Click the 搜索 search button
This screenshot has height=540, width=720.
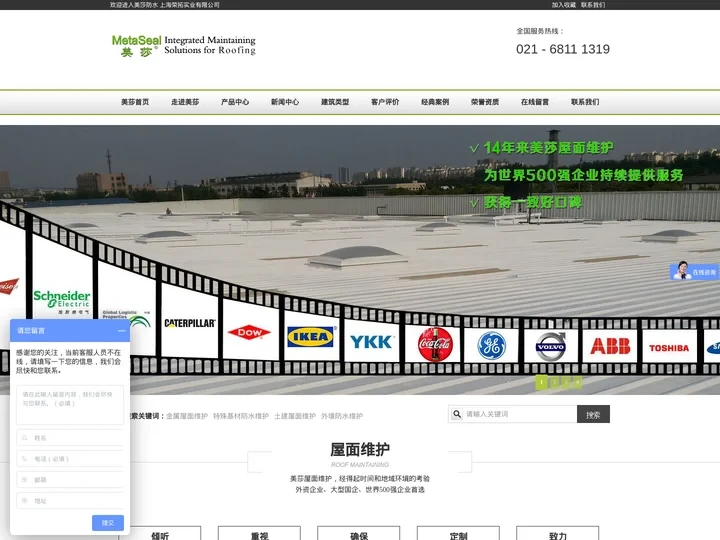click(593, 414)
